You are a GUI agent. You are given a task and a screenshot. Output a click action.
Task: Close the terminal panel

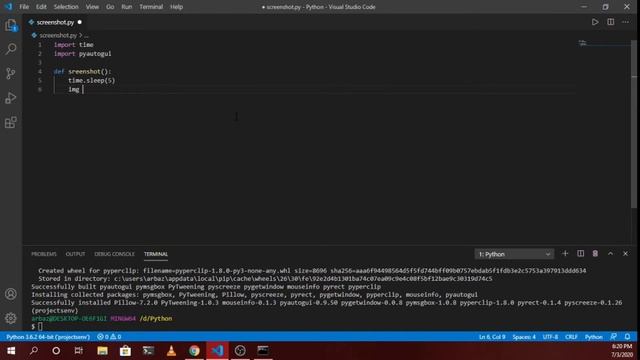click(x=625, y=254)
